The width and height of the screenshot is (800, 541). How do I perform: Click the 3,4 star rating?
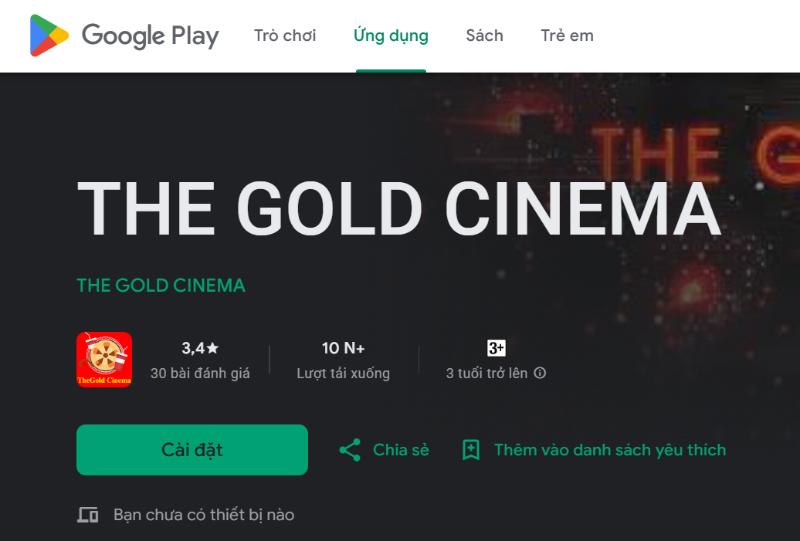pyautogui.click(x=199, y=348)
